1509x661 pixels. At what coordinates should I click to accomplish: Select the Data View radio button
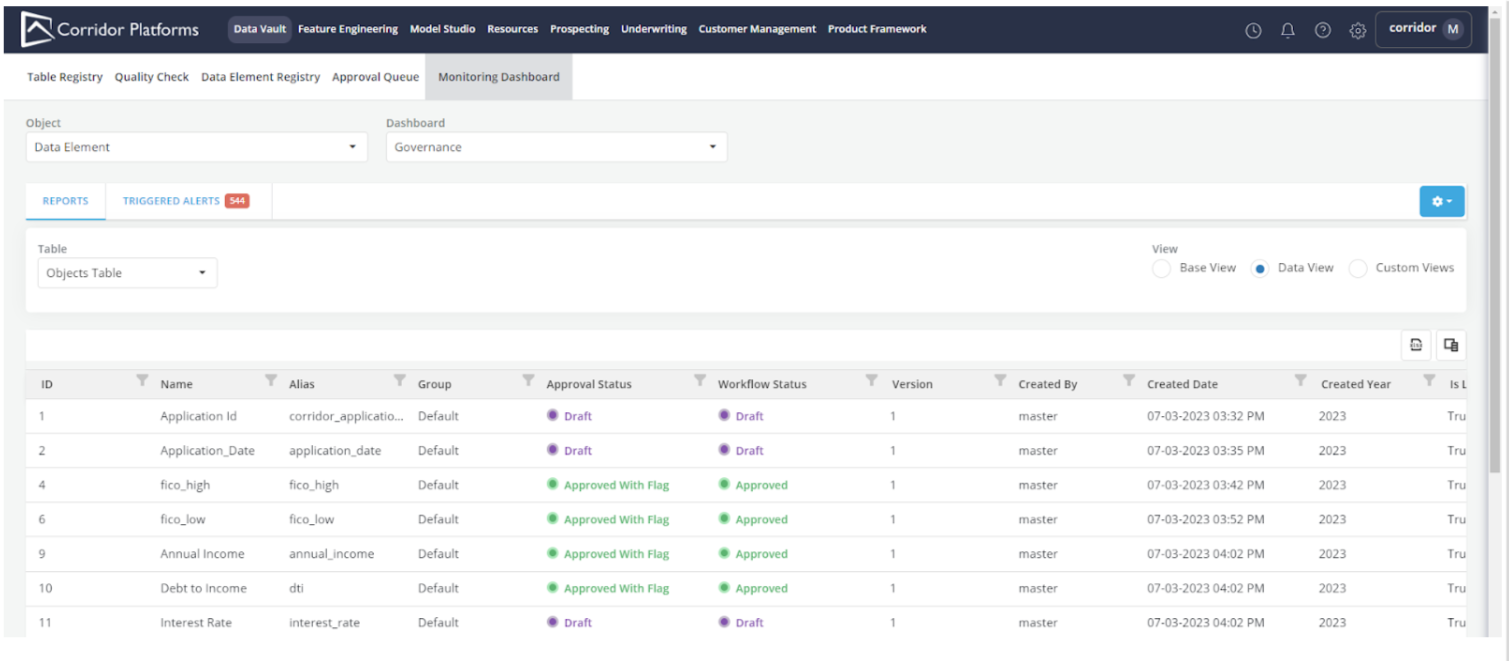(x=1260, y=269)
